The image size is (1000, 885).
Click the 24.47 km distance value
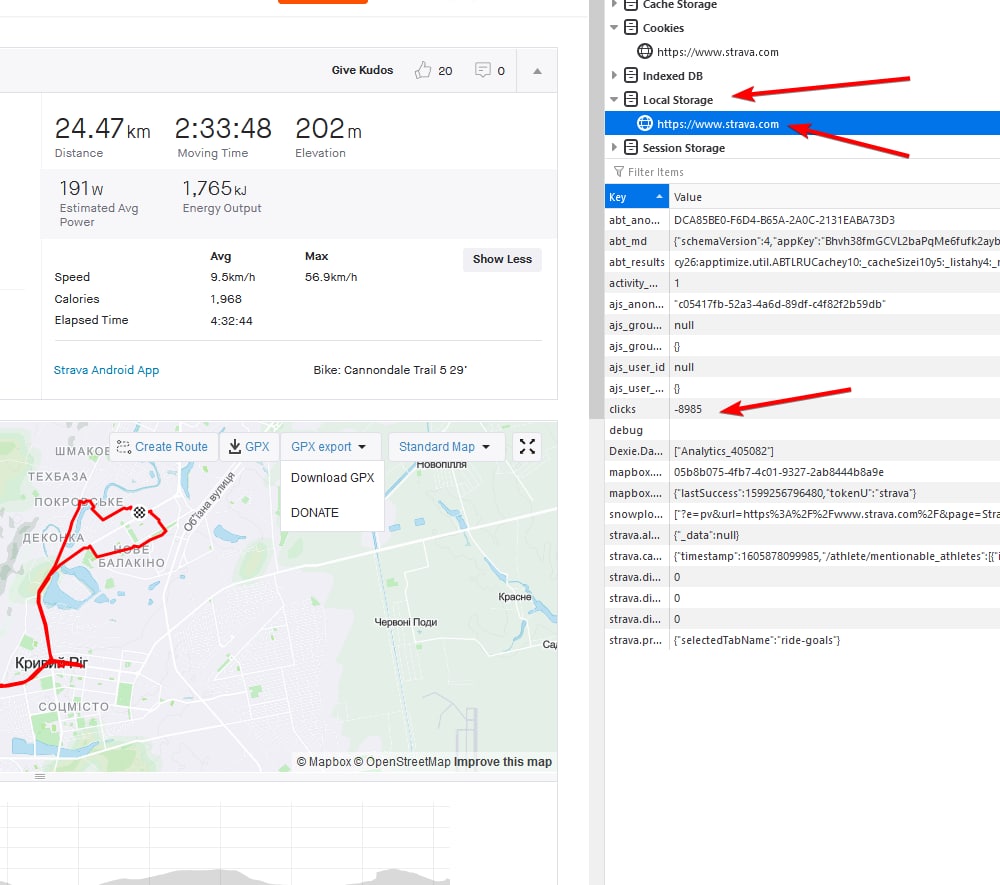coord(102,129)
